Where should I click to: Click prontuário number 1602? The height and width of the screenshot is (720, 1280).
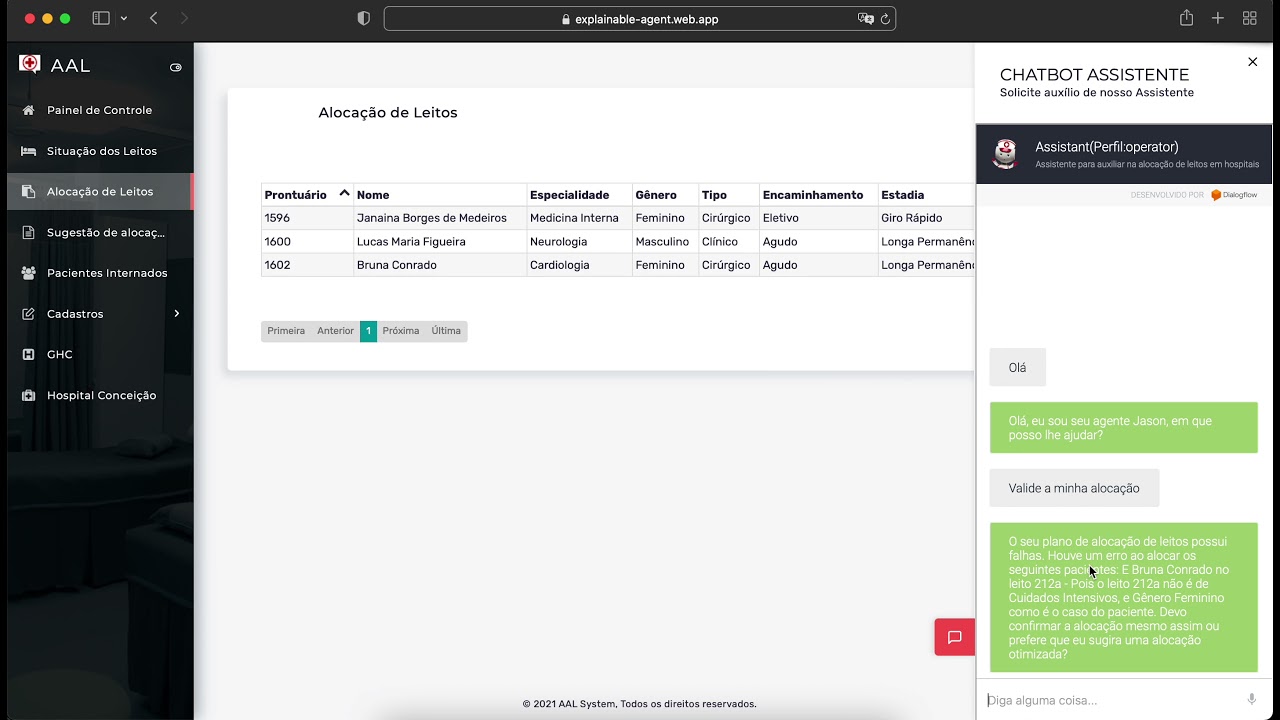pos(277,265)
